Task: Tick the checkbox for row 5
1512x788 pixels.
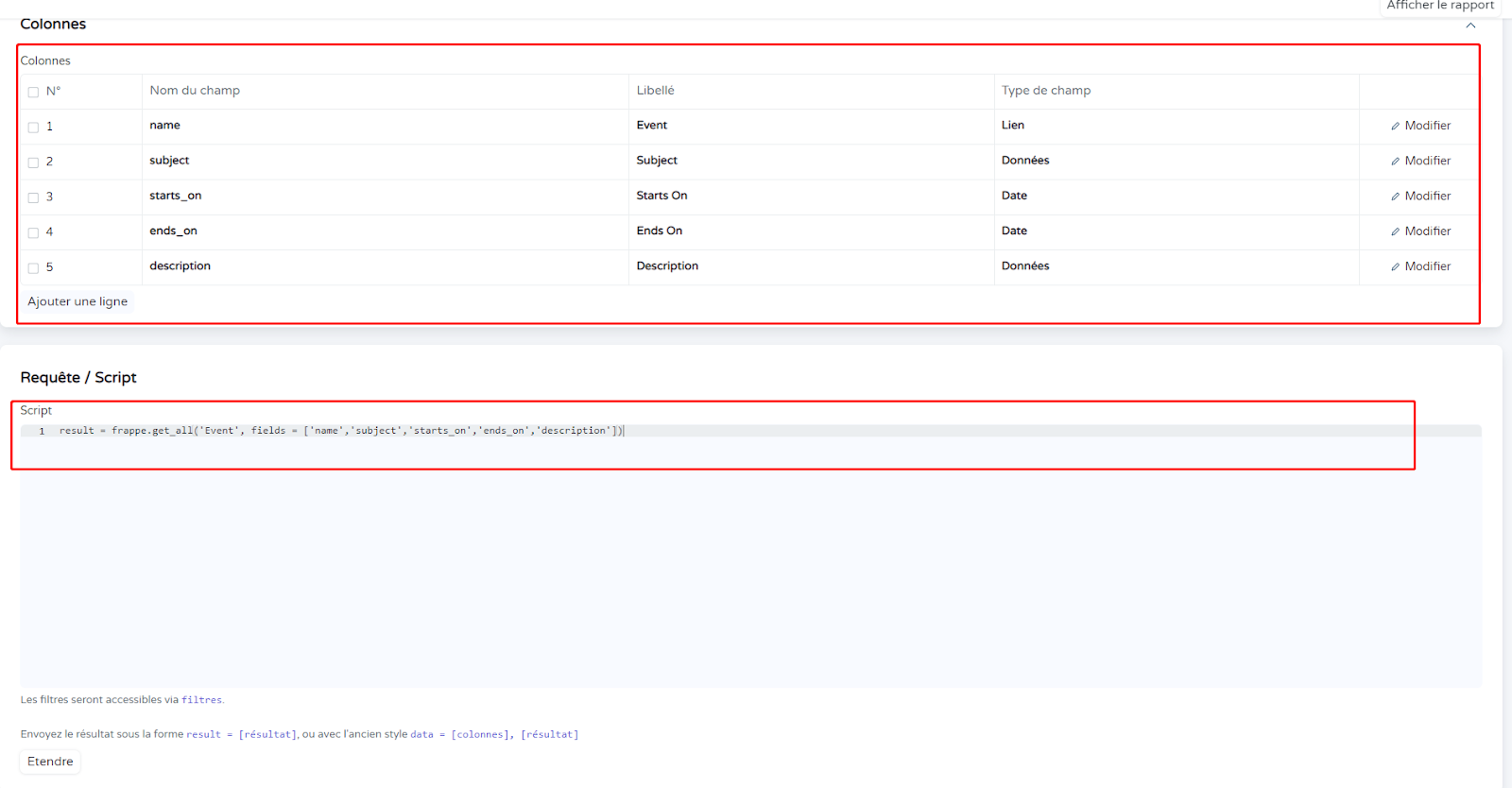Action: [33, 268]
